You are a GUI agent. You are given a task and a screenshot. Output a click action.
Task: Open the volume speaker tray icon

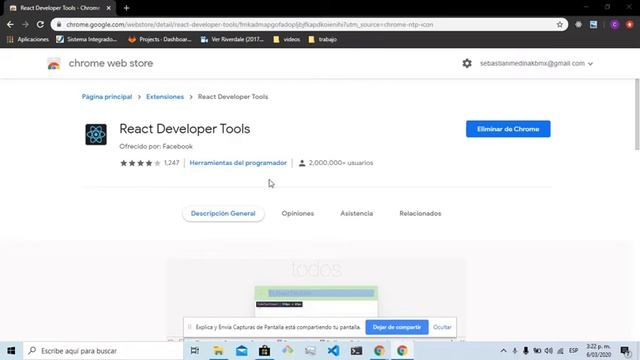549,351
